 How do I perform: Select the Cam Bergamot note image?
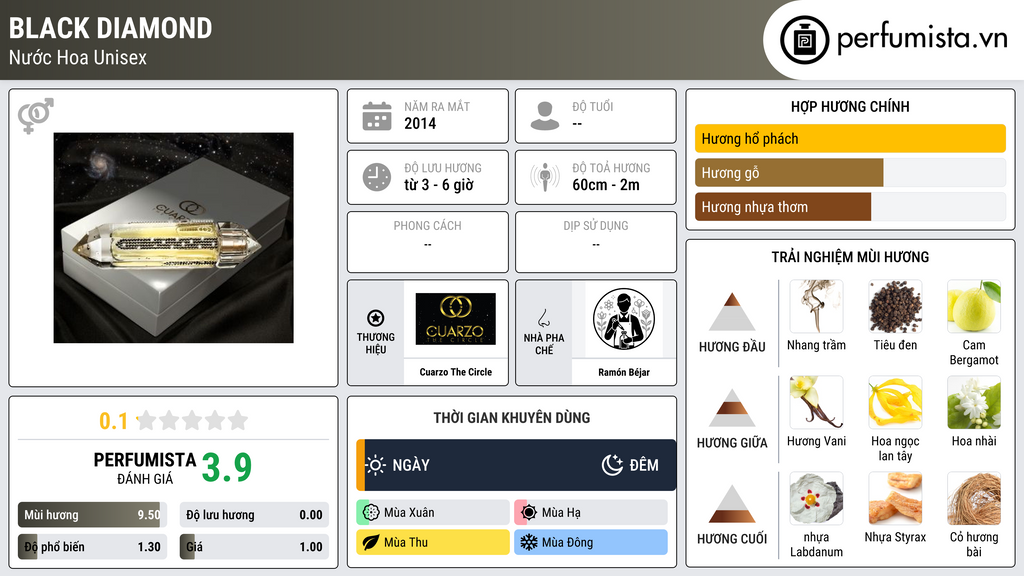974,306
